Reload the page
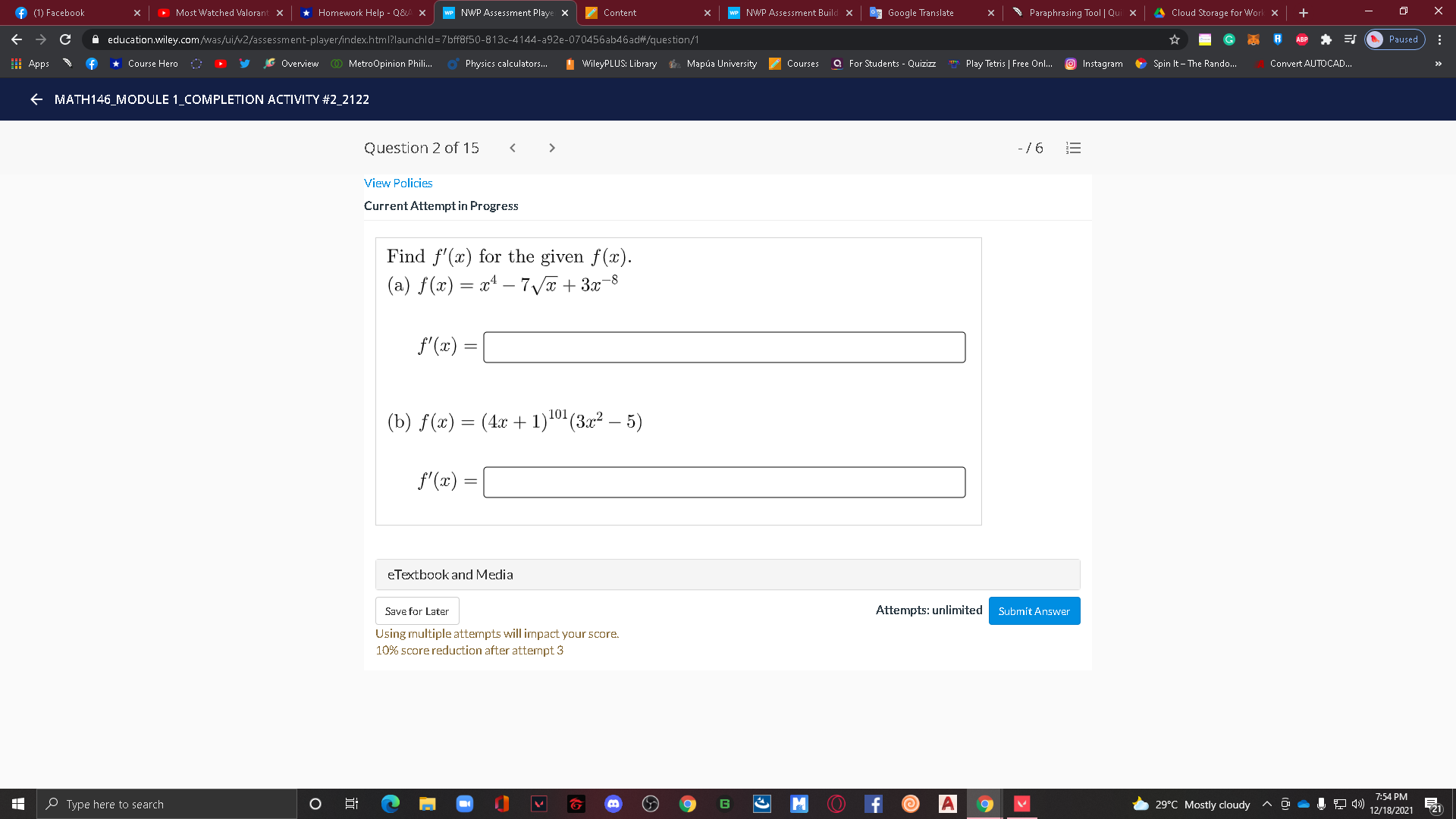Viewport: 1456px width, 819px height. tap(65, 39)
